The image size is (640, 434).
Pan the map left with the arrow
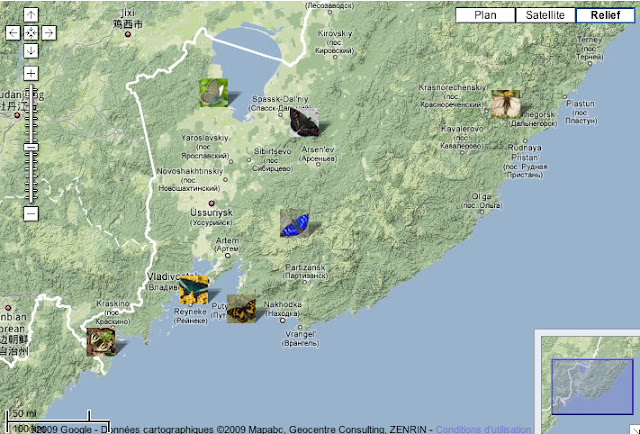click(x=13, y=33)
